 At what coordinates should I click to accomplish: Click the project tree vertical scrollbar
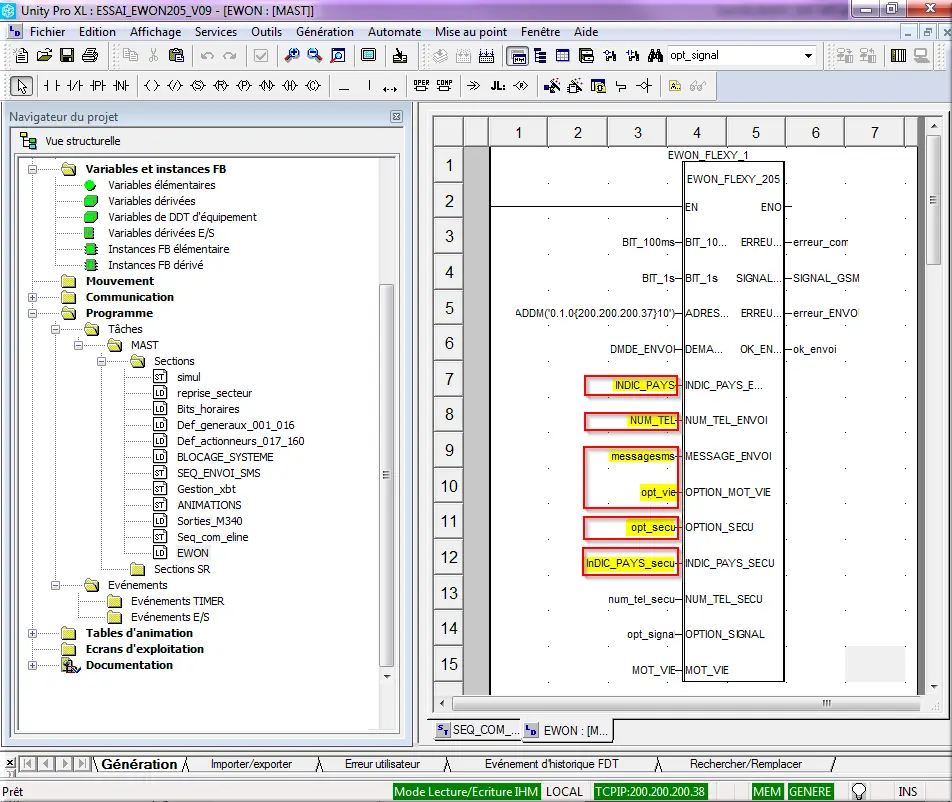pos(387,475)
